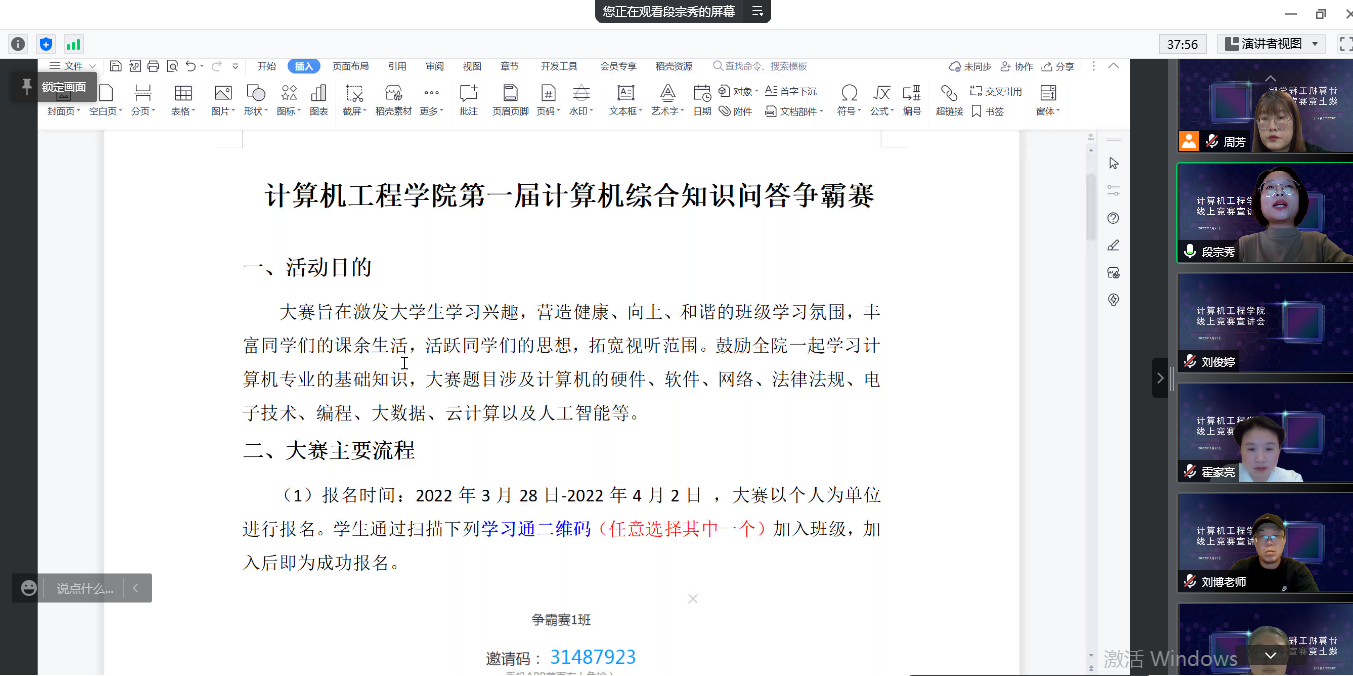Click the 日期 date icon
Image resolution: width=1353 pixels, height=676 pixels.
pyautogui.click(x=702, y=99)
